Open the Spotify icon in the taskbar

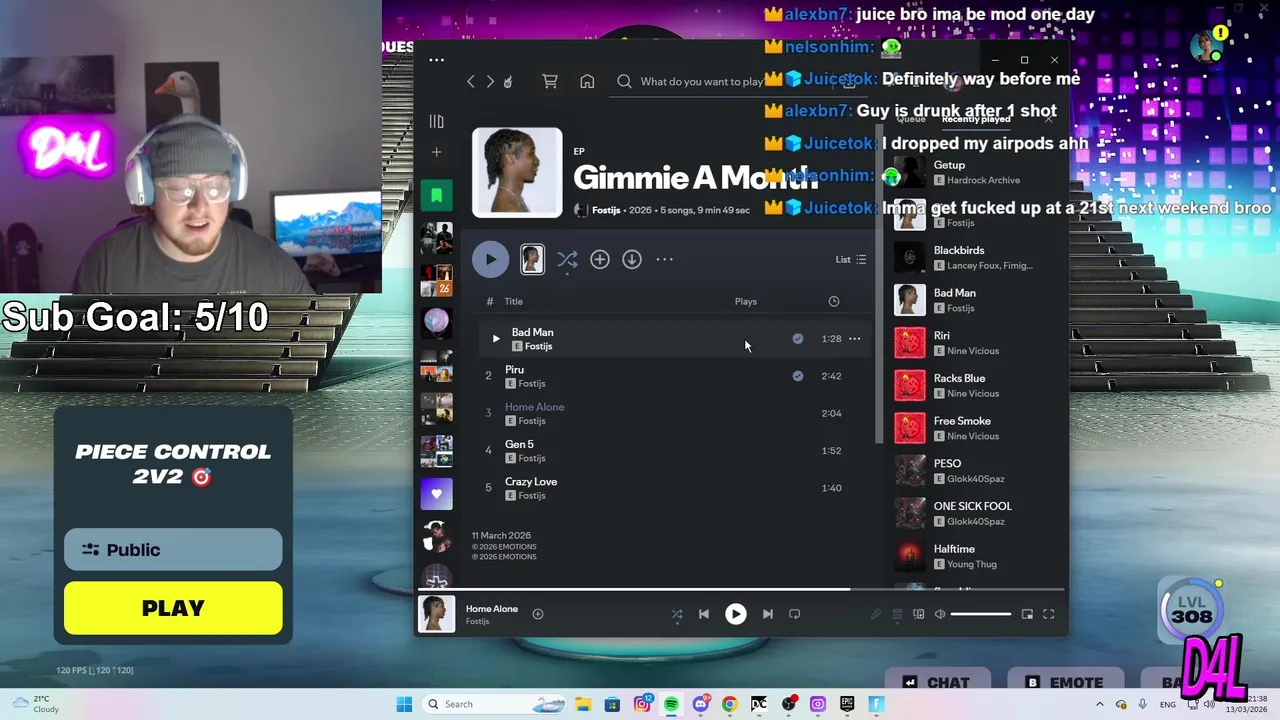click(x=671, y=704)
